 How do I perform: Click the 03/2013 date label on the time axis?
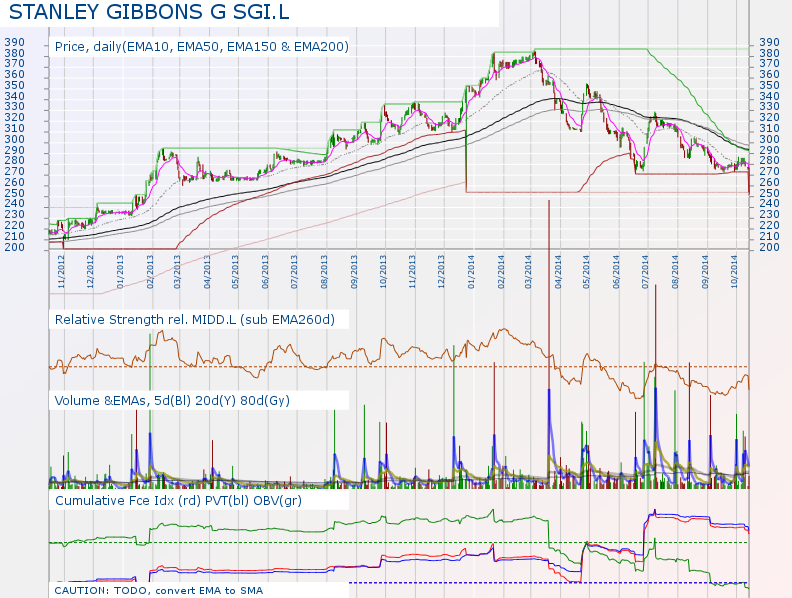pyautogui.click(x=177, y=272)
